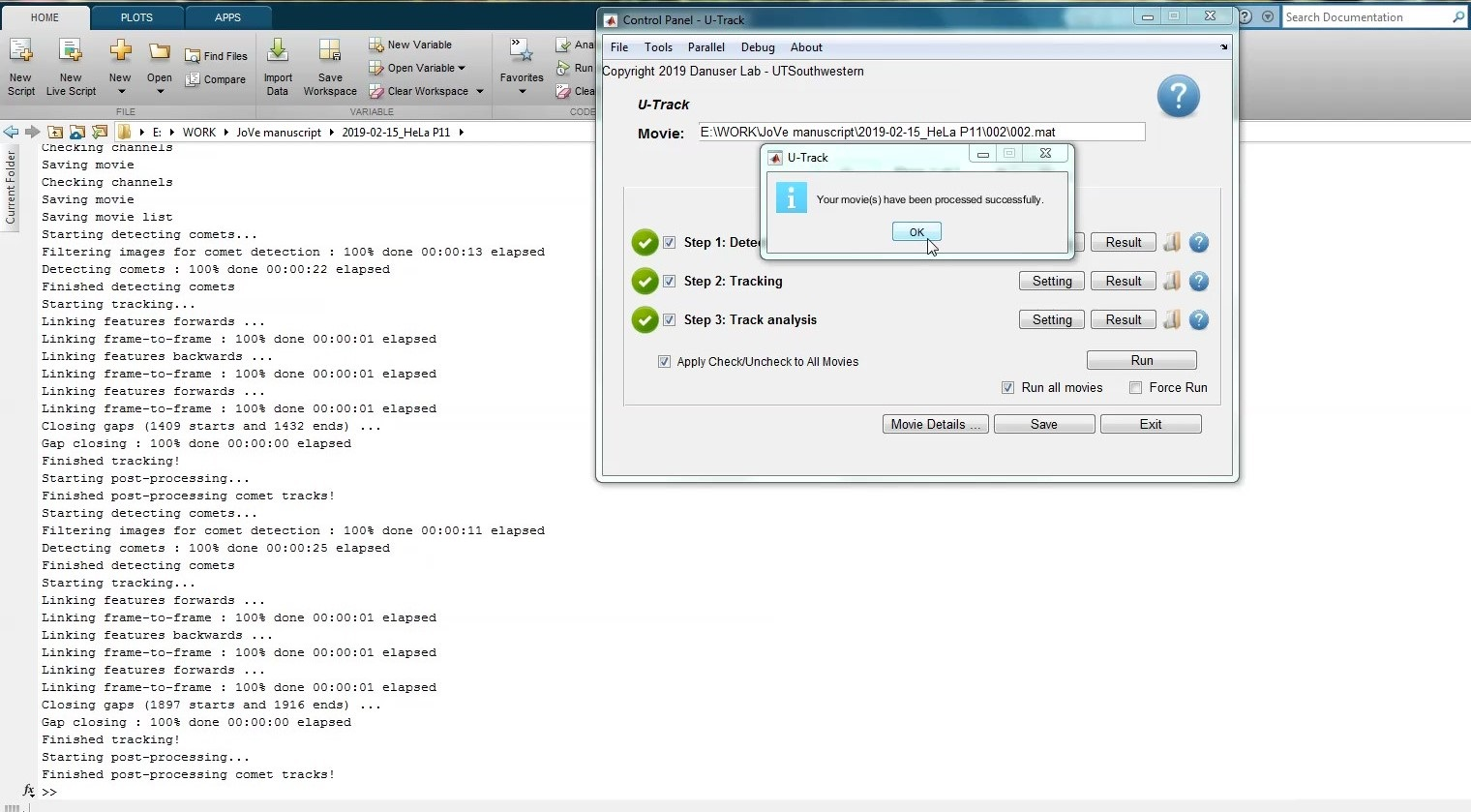
Task: Open the New Script icon
Action: (x=20, y=51)
